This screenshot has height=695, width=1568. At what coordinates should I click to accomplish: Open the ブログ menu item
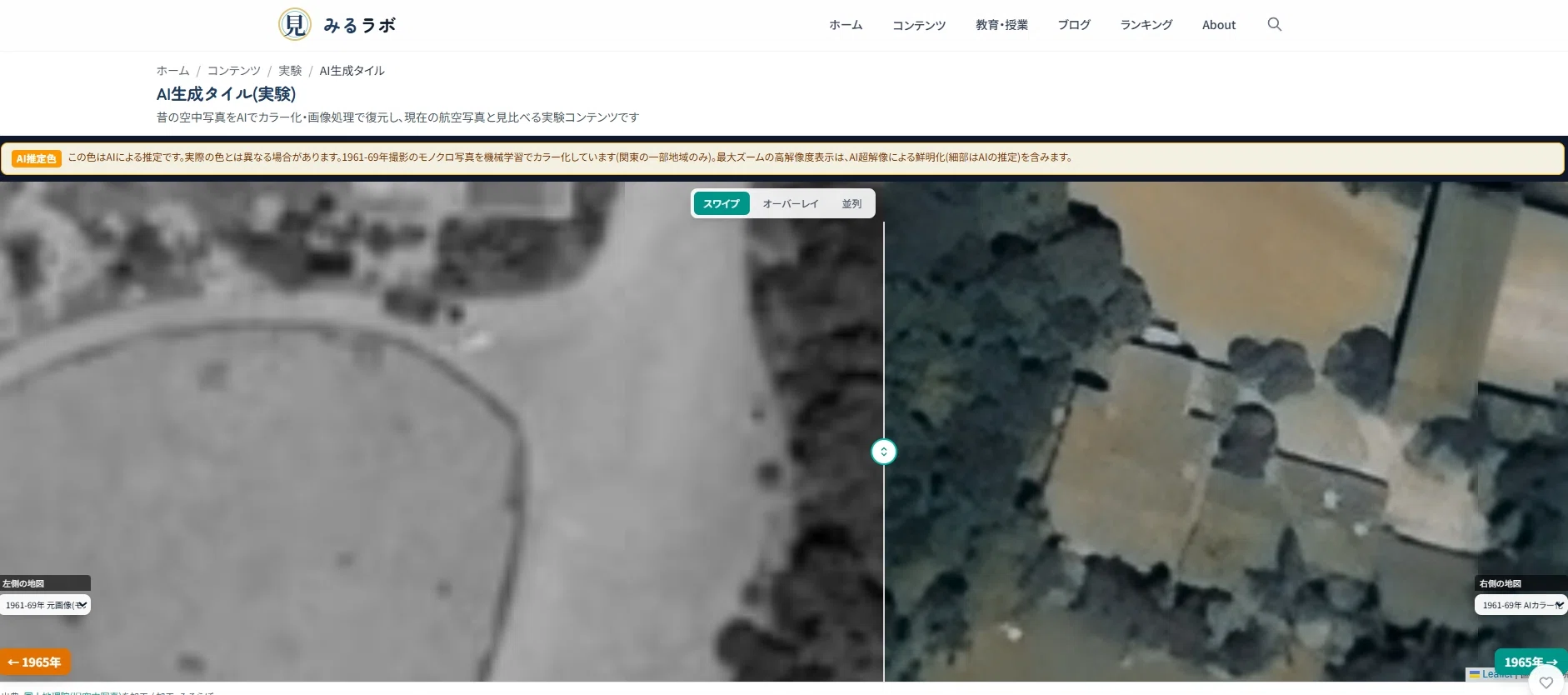[1074, 25]
